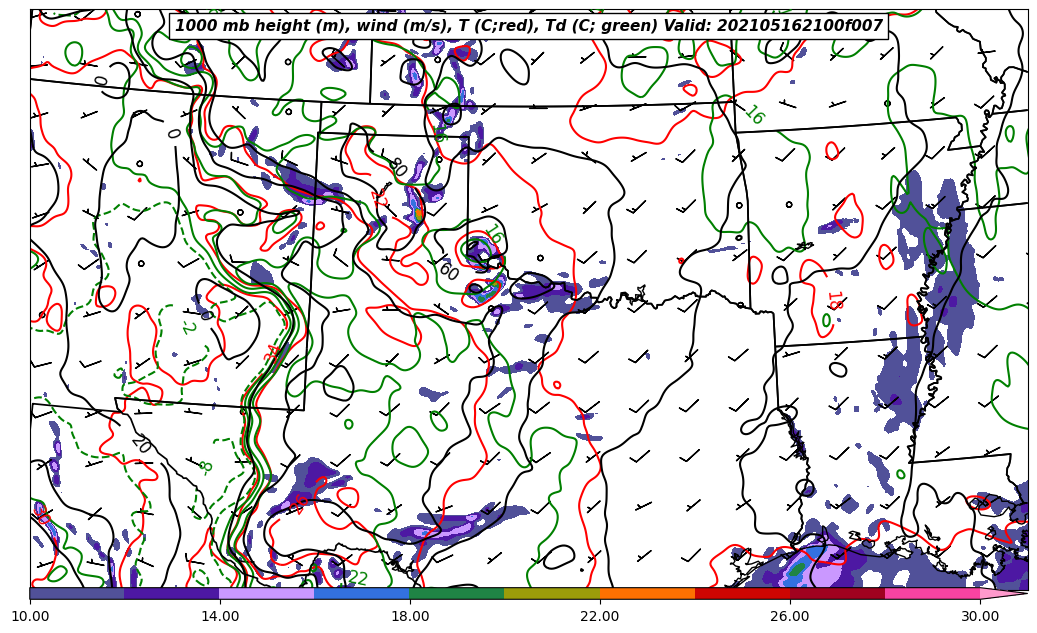Click the 18.00 colorbar tick label

click(410, 616)
